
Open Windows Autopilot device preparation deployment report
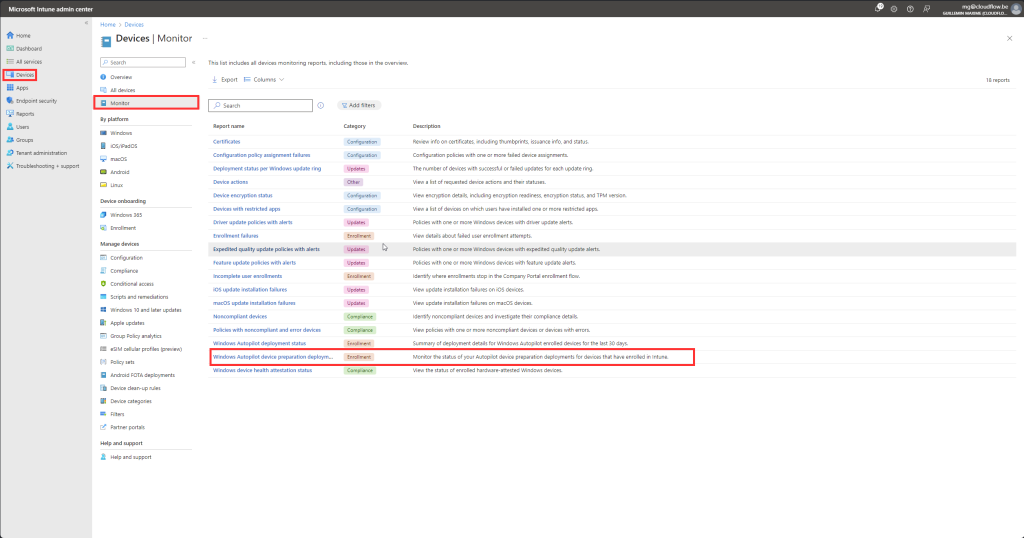pyautogui.click(x=273, y=357)
